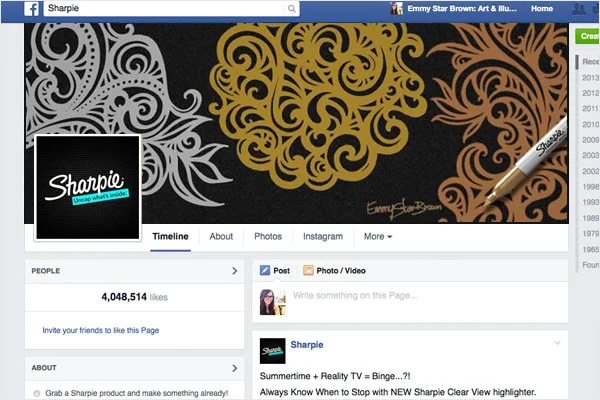The image size is (600, 400).
Task: Click your profile photo beside the composer
Action: 272,302
